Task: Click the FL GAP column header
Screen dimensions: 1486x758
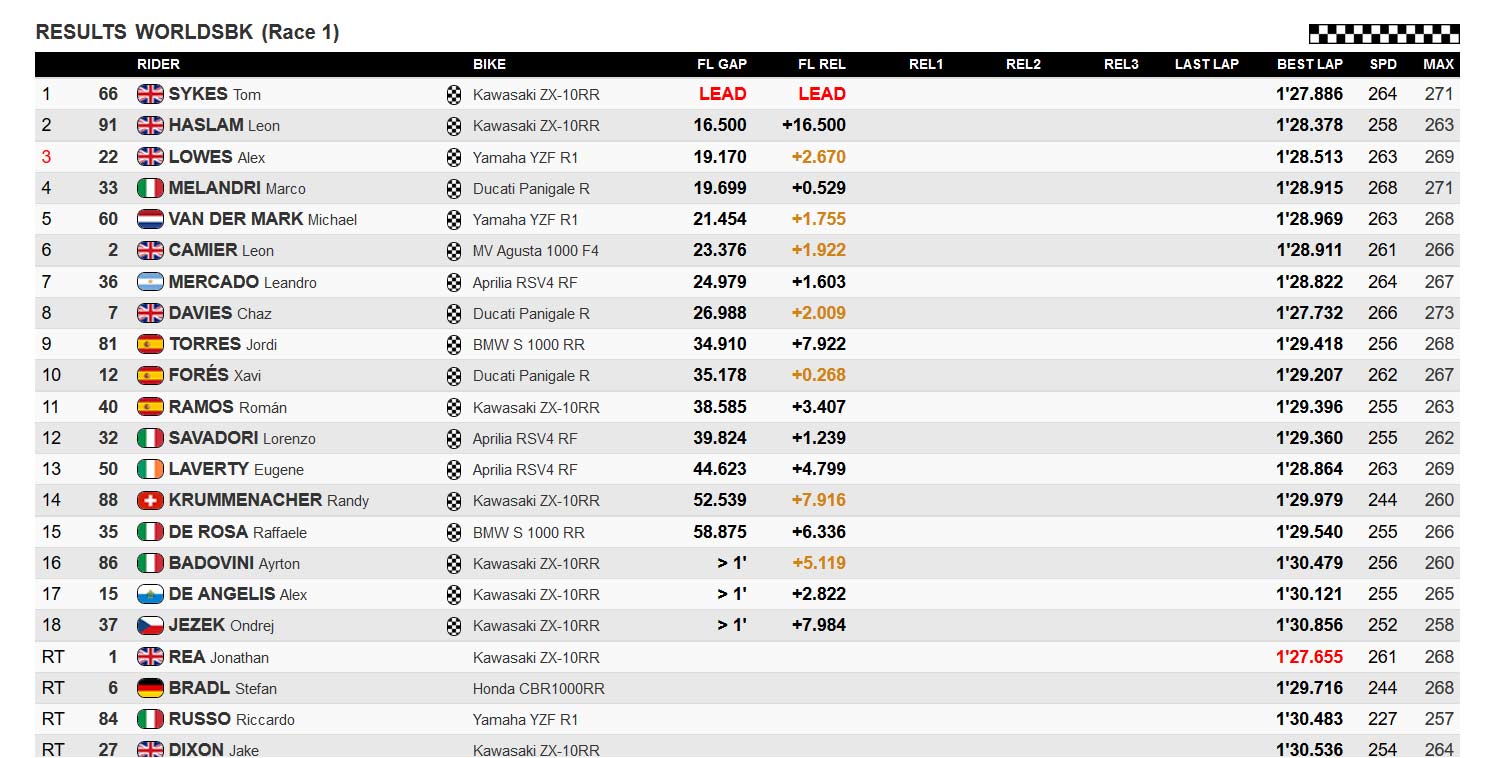Action: (722, 64)
